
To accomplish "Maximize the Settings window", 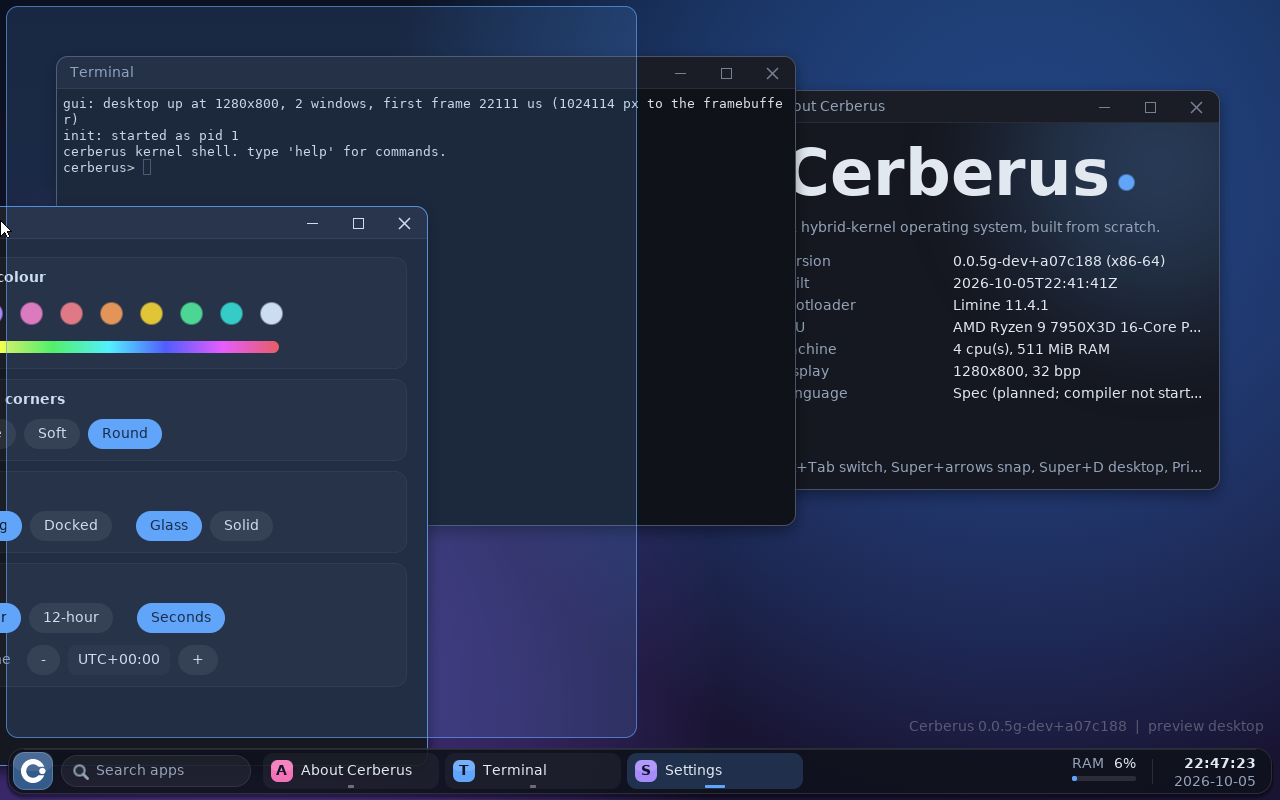I will coord(358,223).
